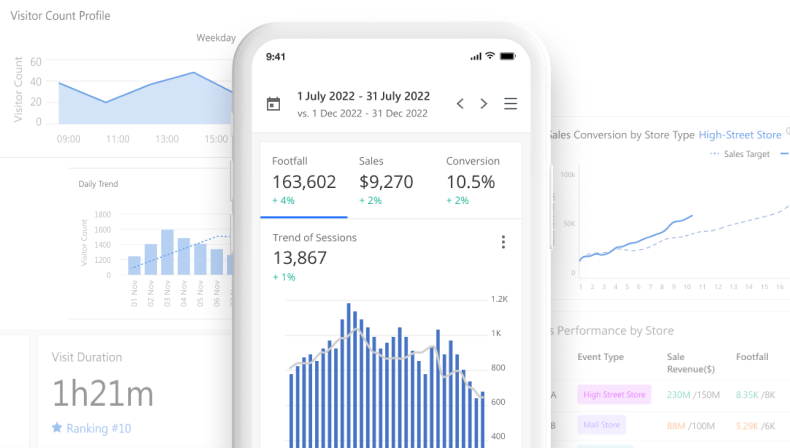
Task: Click the Sale Revenue($) column header
Action: [691, 363]
